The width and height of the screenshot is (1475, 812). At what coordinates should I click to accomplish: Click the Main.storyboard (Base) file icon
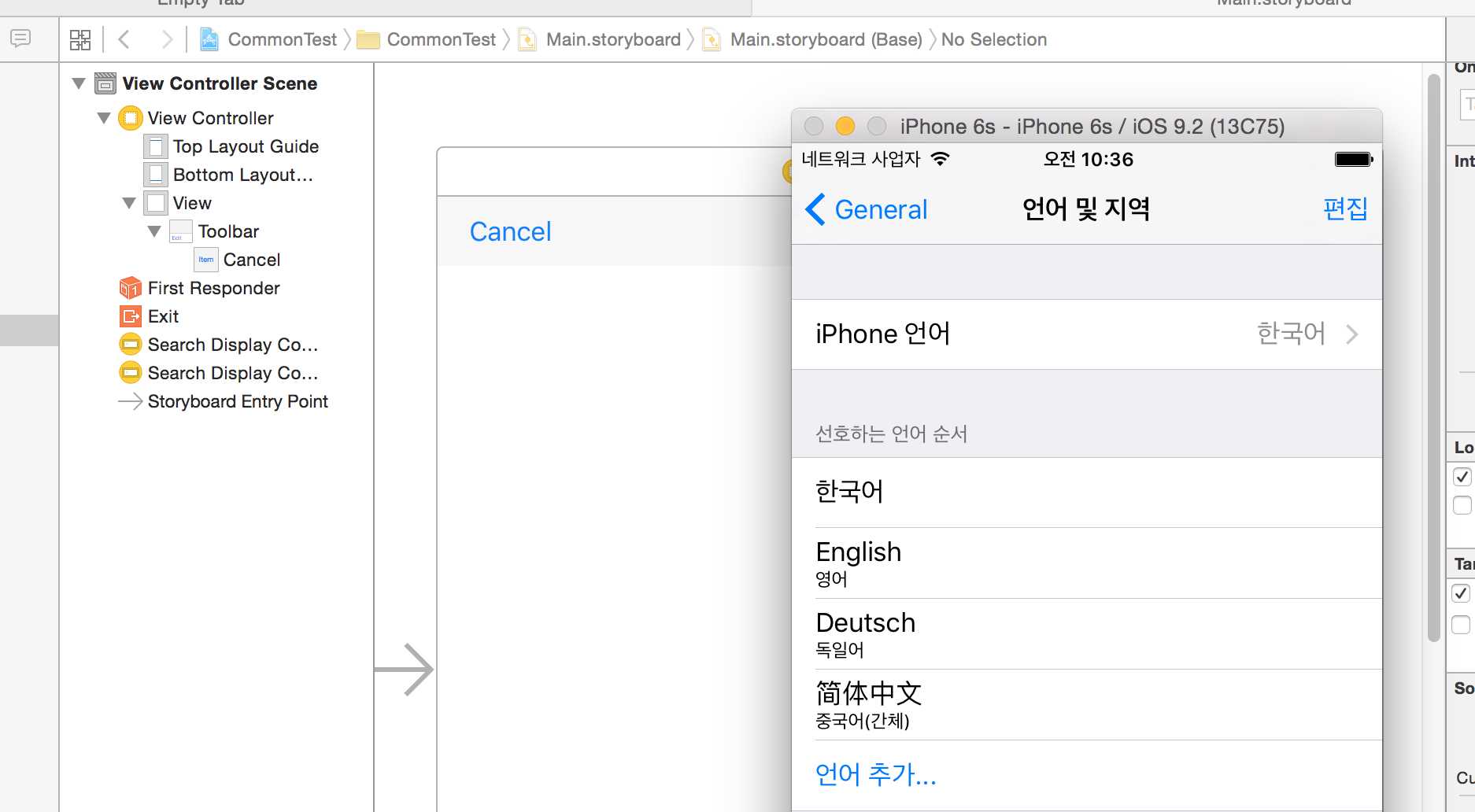[712, 39]
